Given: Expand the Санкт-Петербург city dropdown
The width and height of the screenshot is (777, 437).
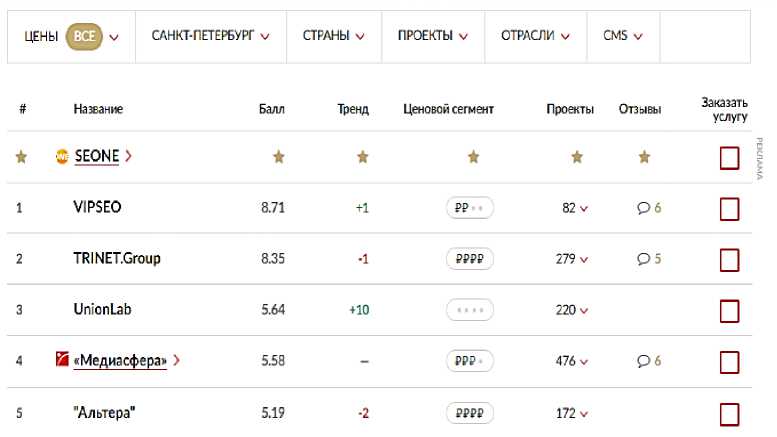Looking at the screenshot, I should (x=210, y=36).
